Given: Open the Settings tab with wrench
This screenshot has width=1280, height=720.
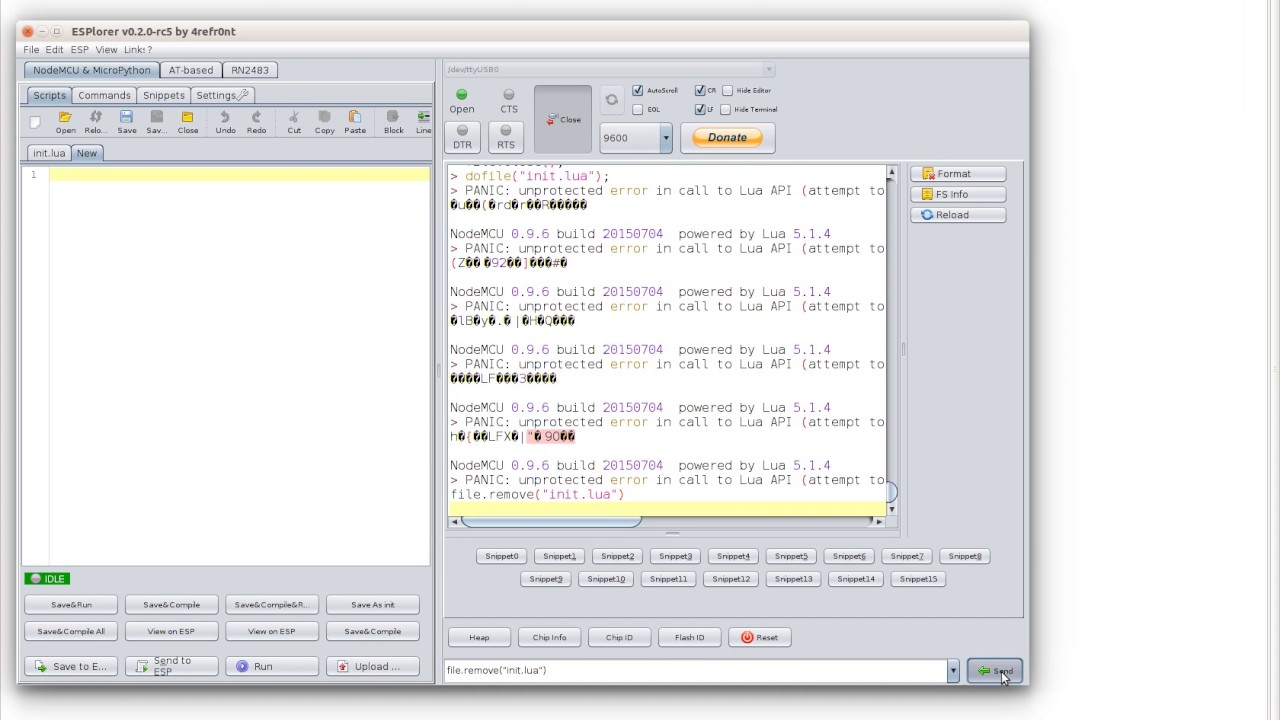Looking at the screenshot, I should coord(222,95).
